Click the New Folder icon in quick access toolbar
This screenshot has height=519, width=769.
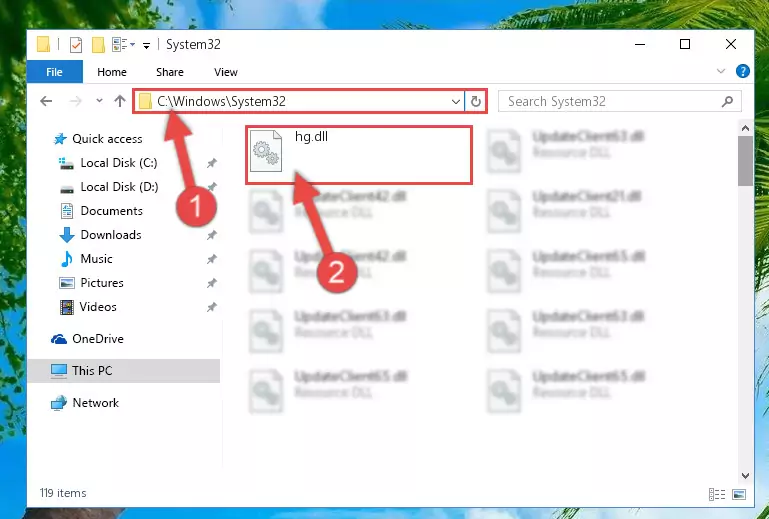98,45
